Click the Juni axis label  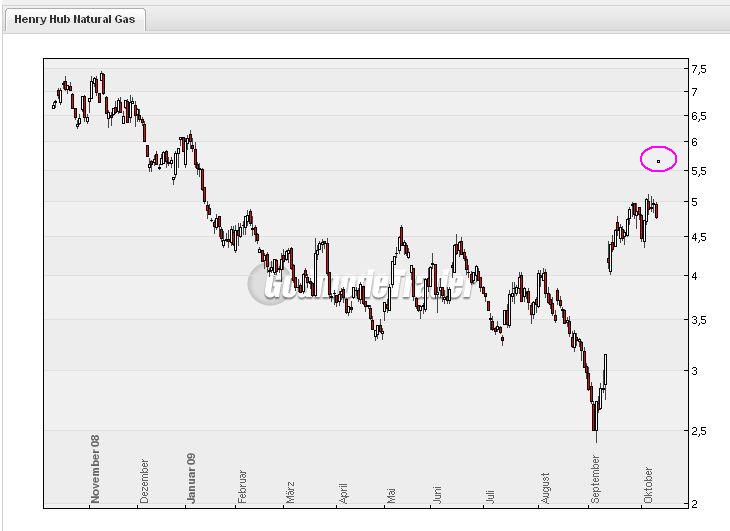[437, 495]
